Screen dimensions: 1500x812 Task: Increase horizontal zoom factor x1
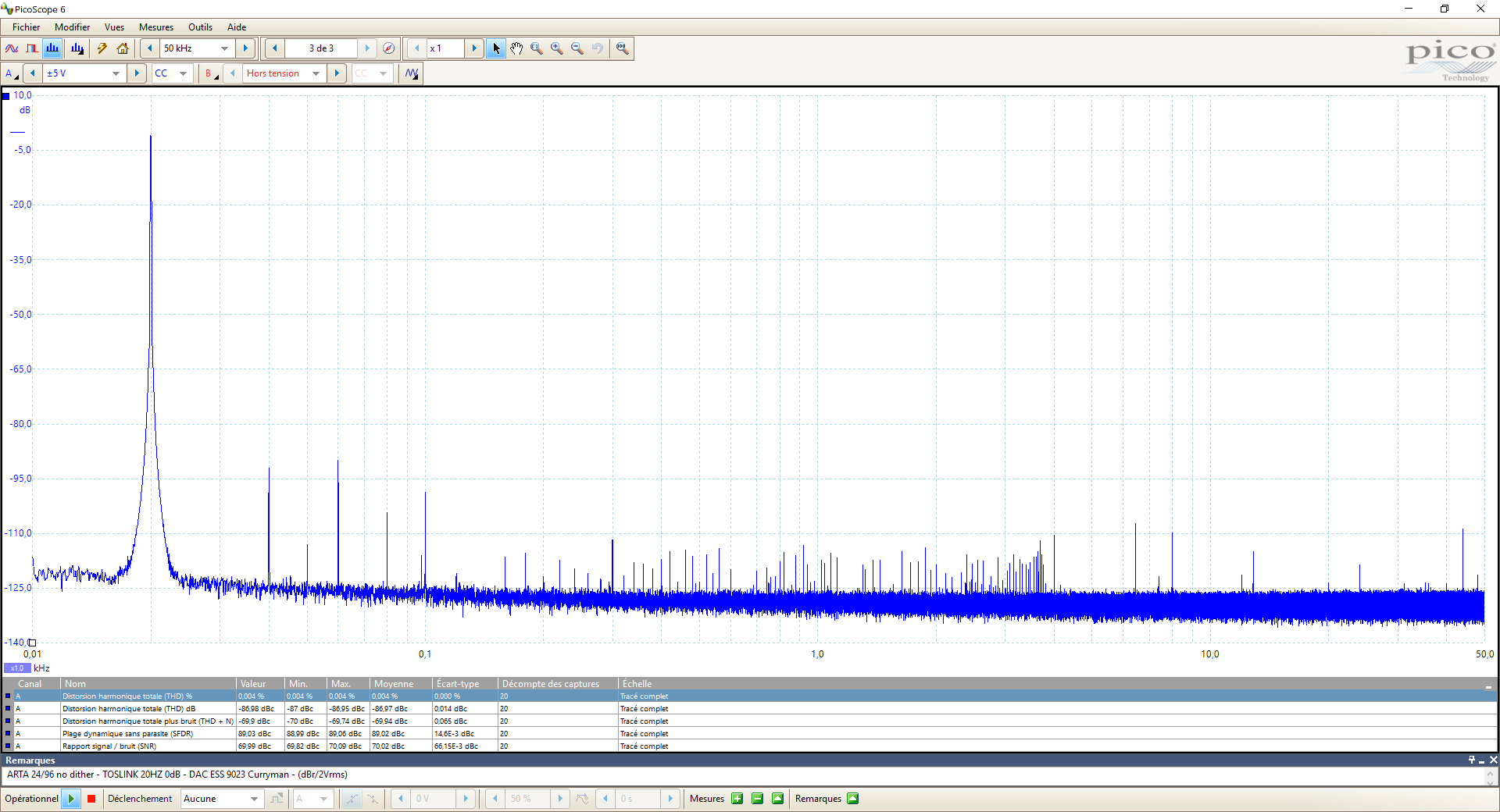(x=474, y=48)
